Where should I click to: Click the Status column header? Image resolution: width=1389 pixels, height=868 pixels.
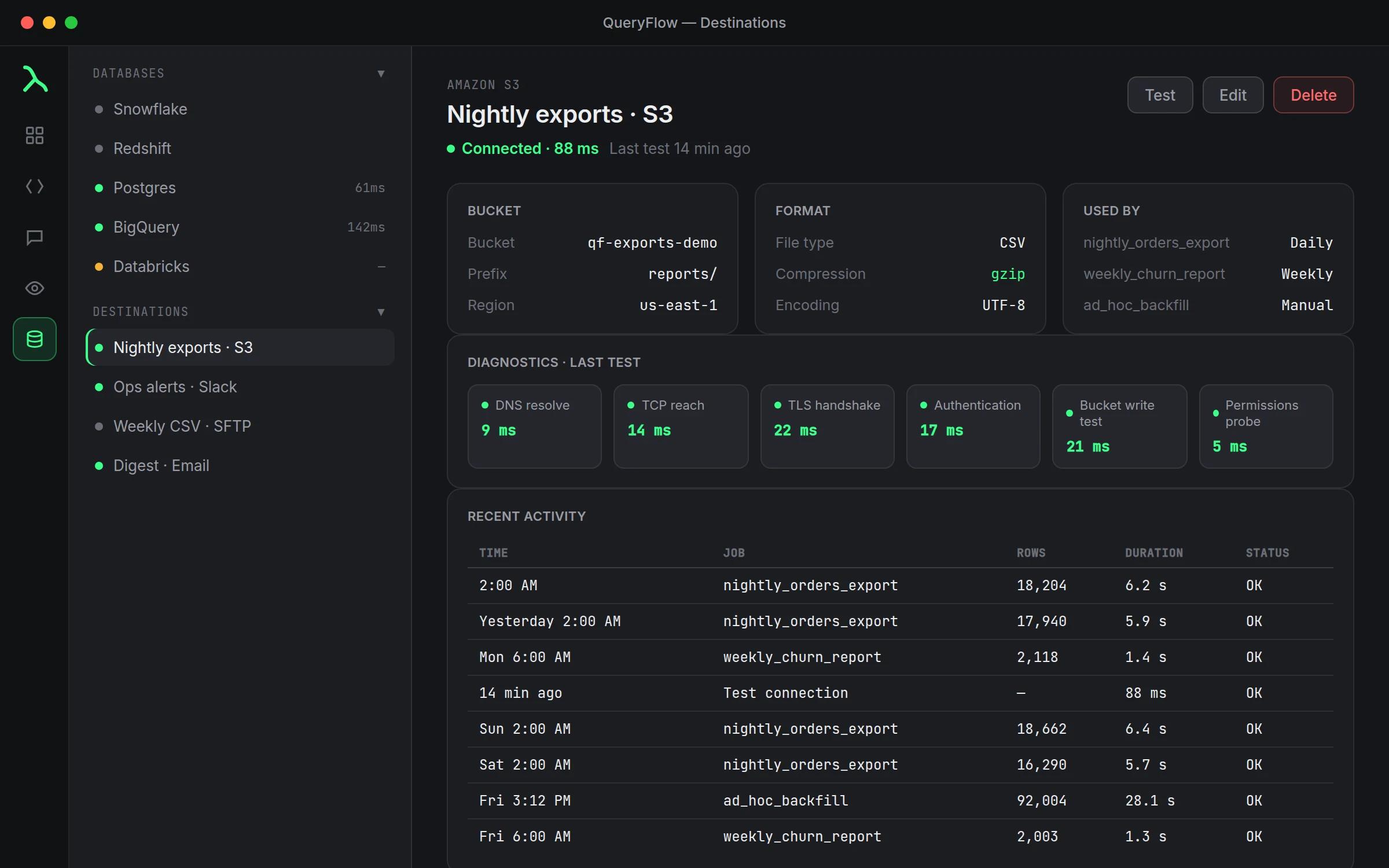1267,553
